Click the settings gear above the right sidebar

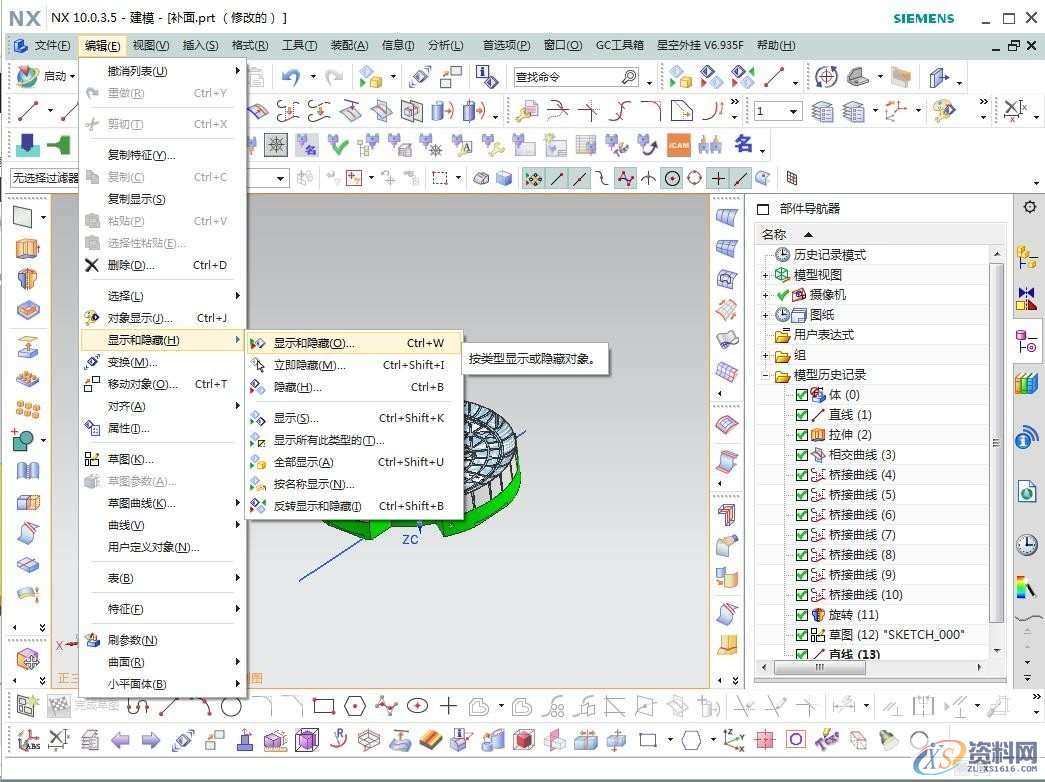click(x=1029, y=207)
